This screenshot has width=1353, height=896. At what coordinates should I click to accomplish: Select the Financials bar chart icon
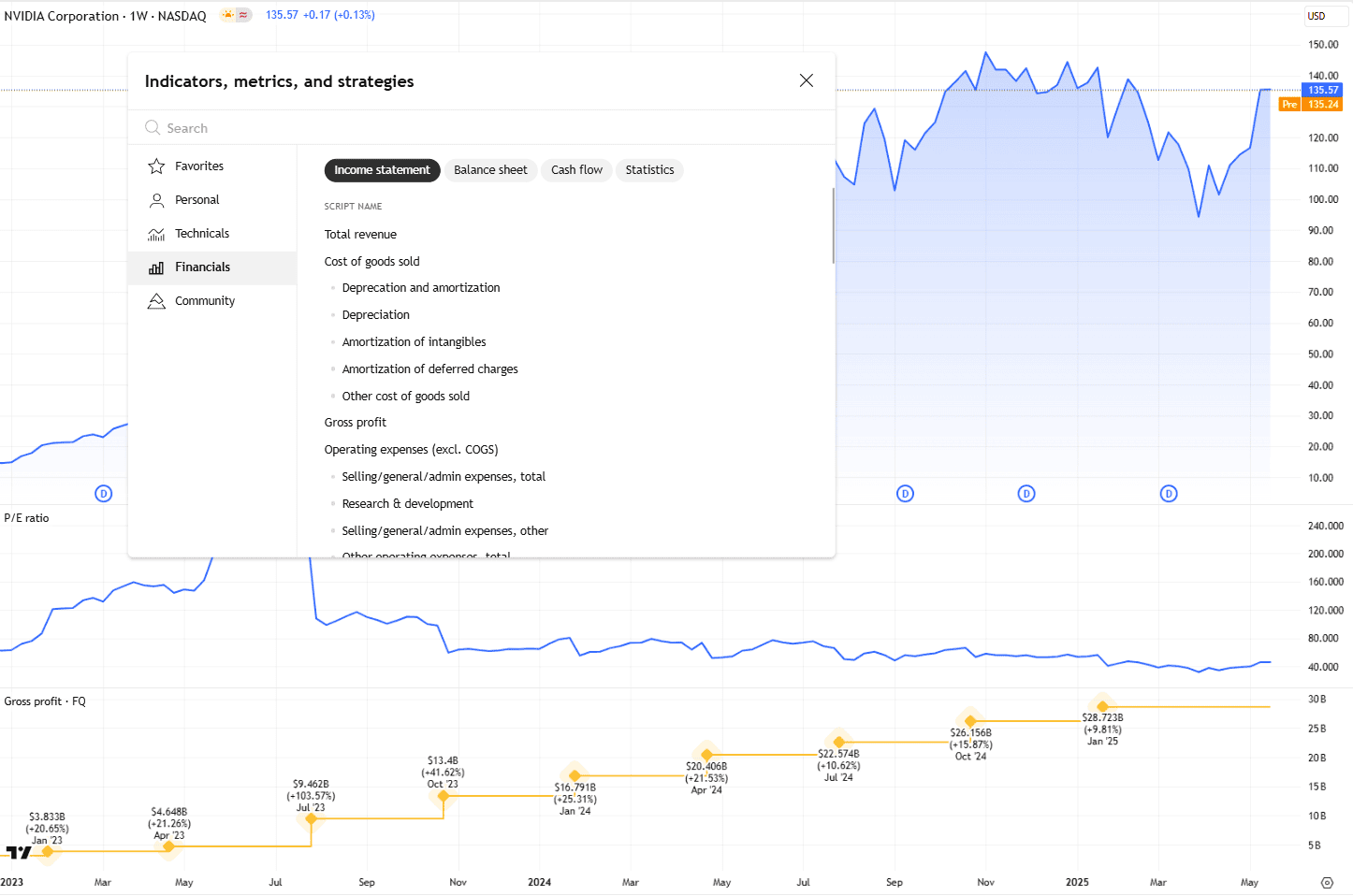156,267
